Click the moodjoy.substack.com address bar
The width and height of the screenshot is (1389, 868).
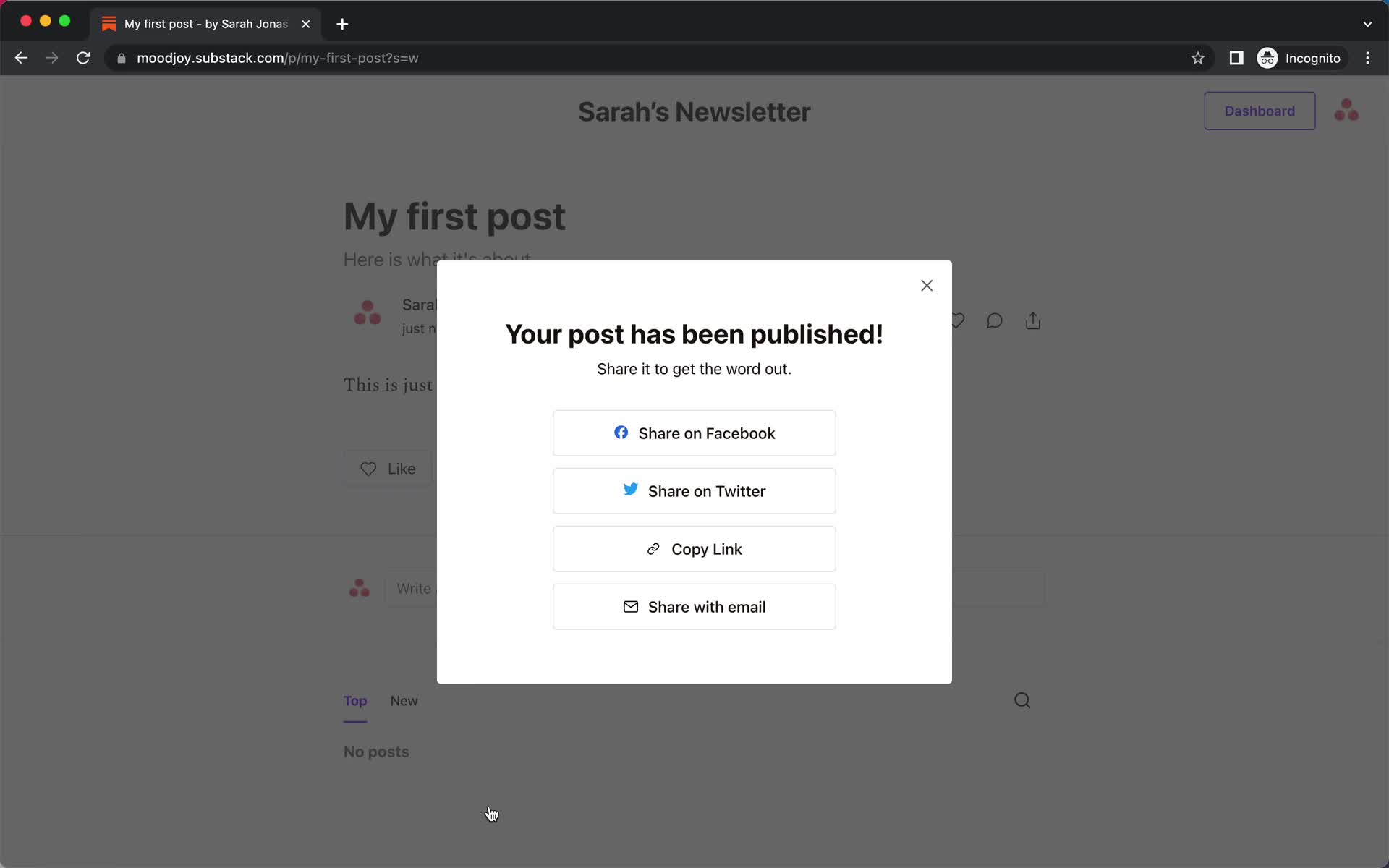[x=279, y=58]
